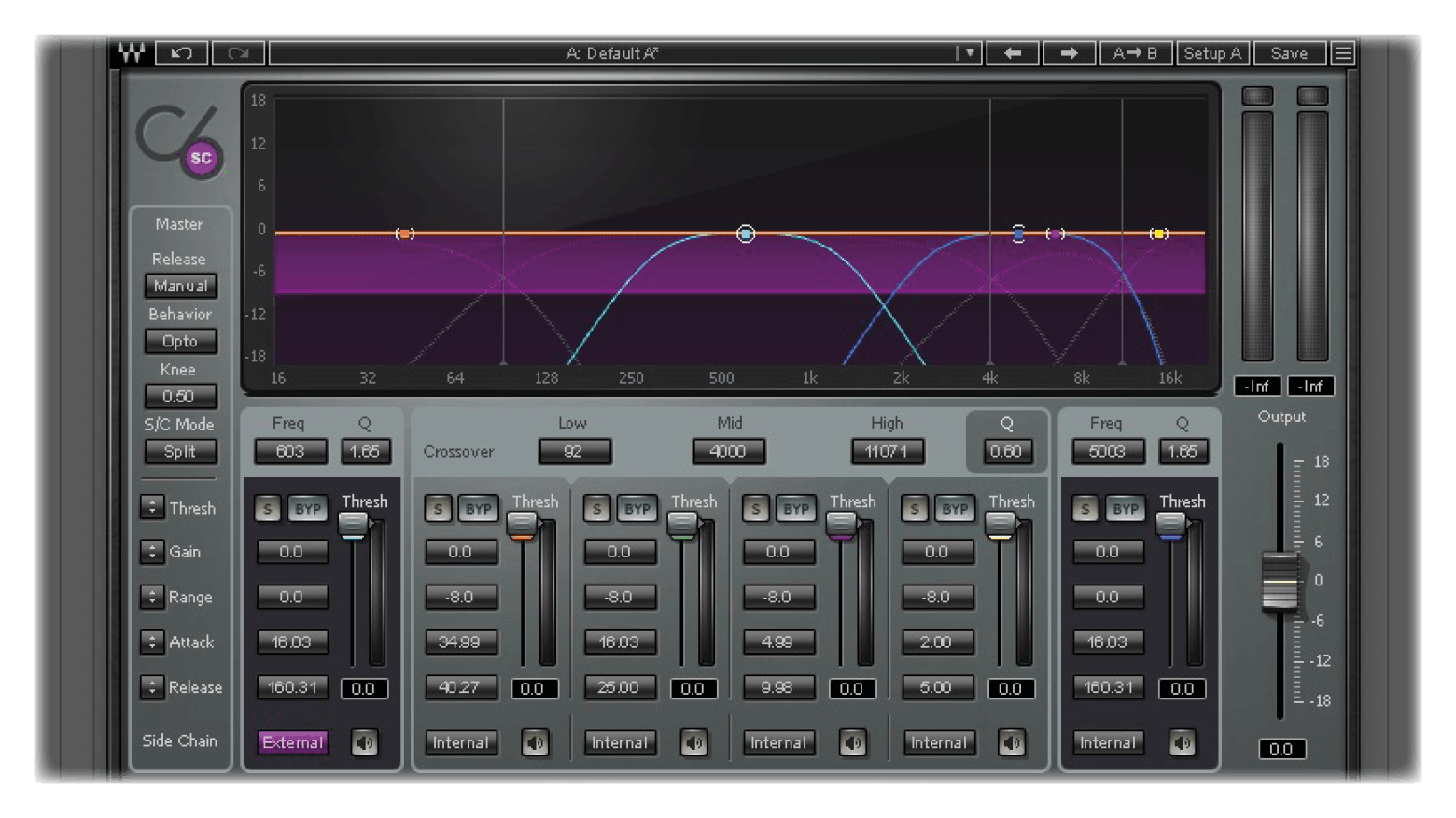The width and height of the screenshot is (1456, 818).
Task: Copy setup A to B
Action: (x=1135, y=53)
